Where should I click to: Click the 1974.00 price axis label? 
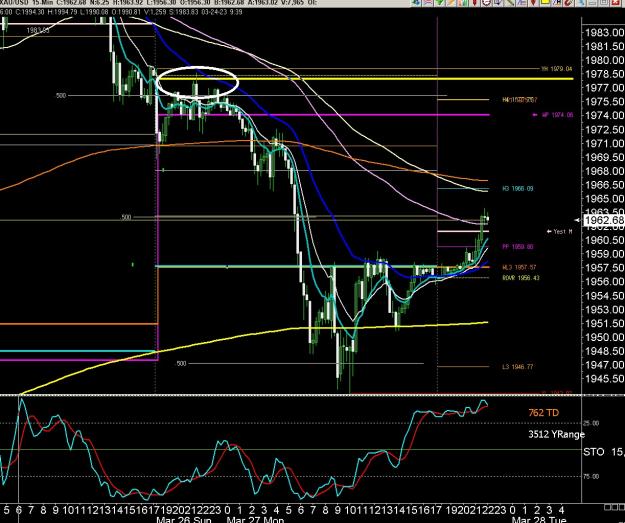(604, 116)
